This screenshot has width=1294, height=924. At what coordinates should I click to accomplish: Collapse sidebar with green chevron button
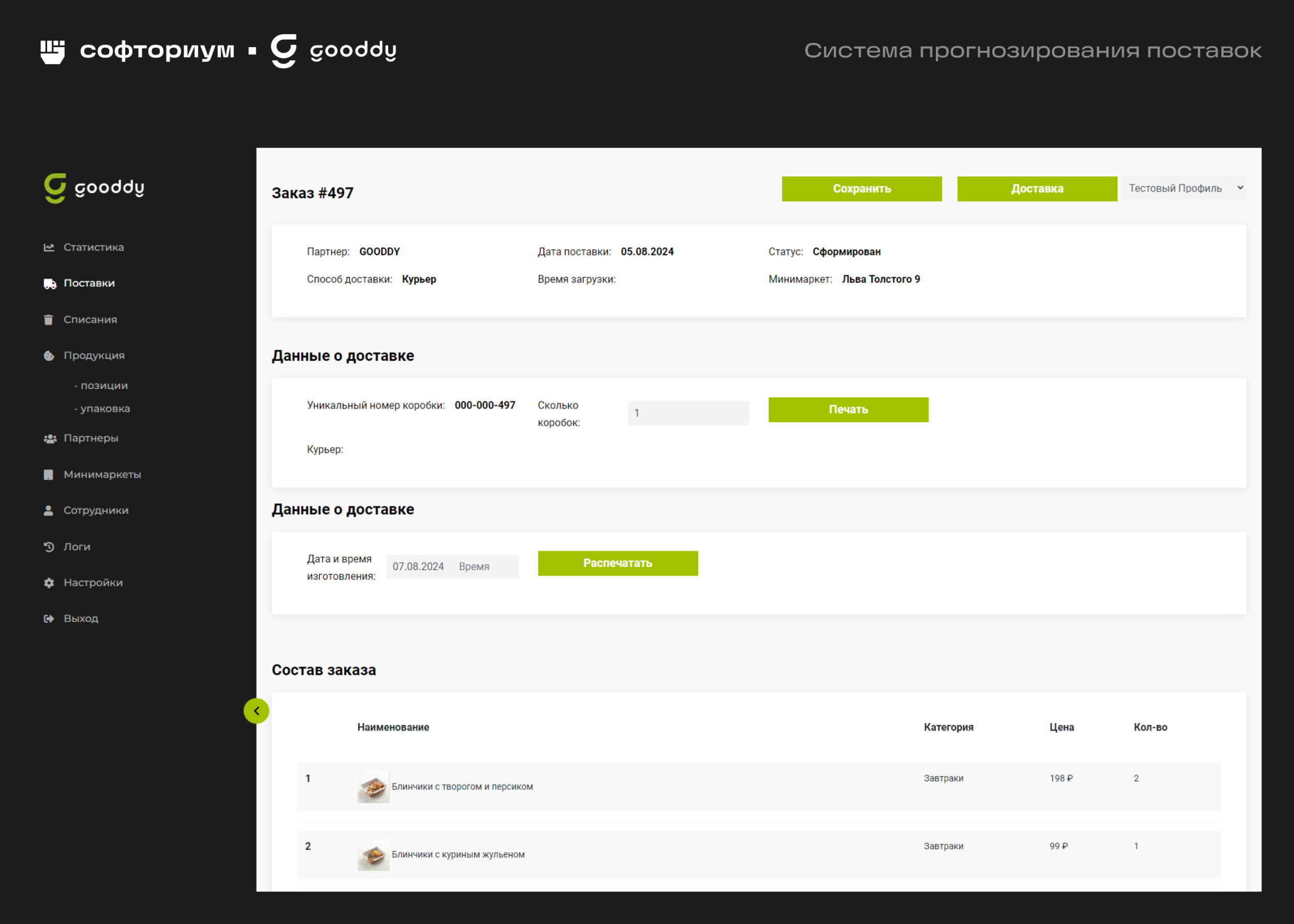(256, 711)
